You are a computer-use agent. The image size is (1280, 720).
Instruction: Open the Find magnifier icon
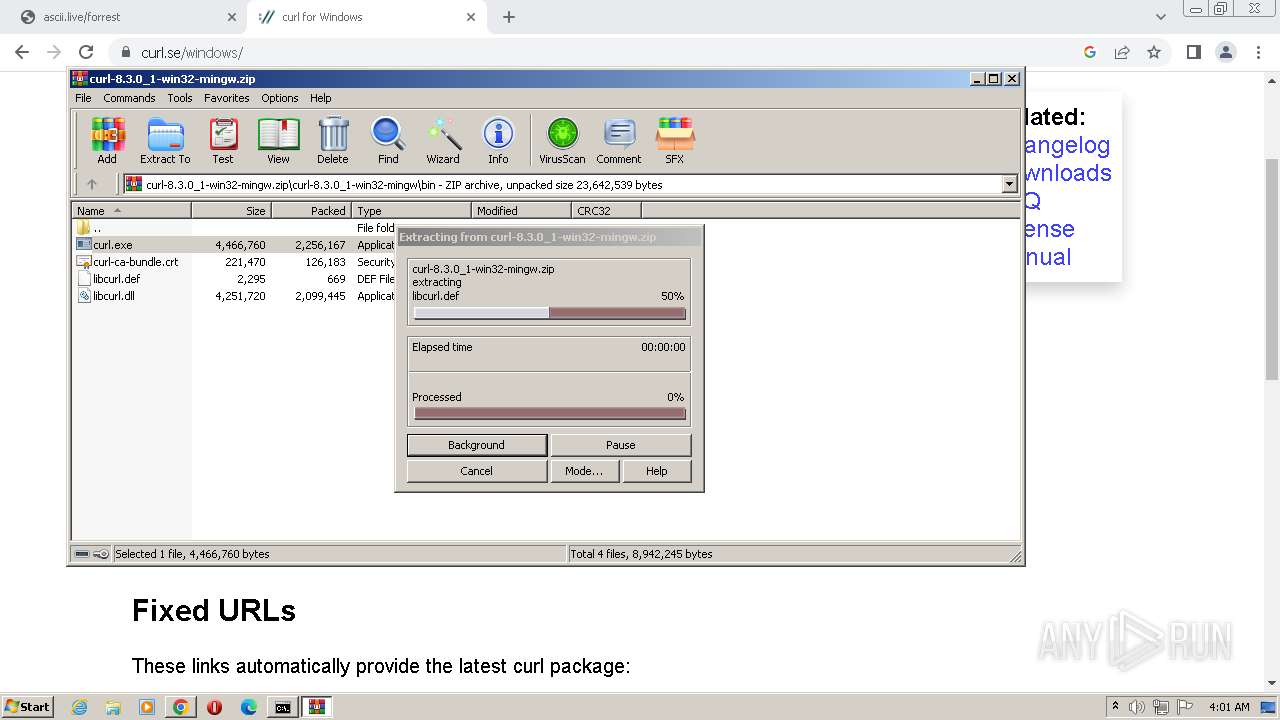(388, 140)
